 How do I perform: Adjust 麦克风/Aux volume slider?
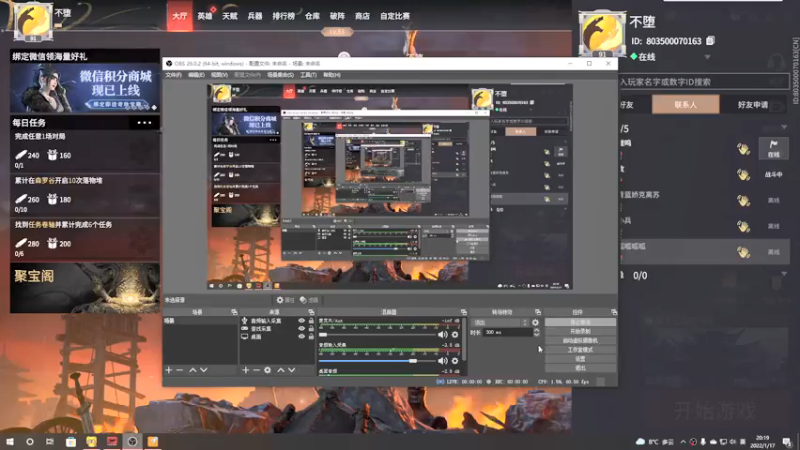pos(376,335)
